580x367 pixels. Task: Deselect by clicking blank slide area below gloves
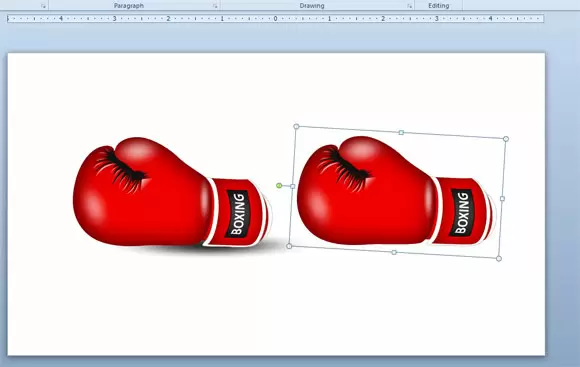[276, 307]
